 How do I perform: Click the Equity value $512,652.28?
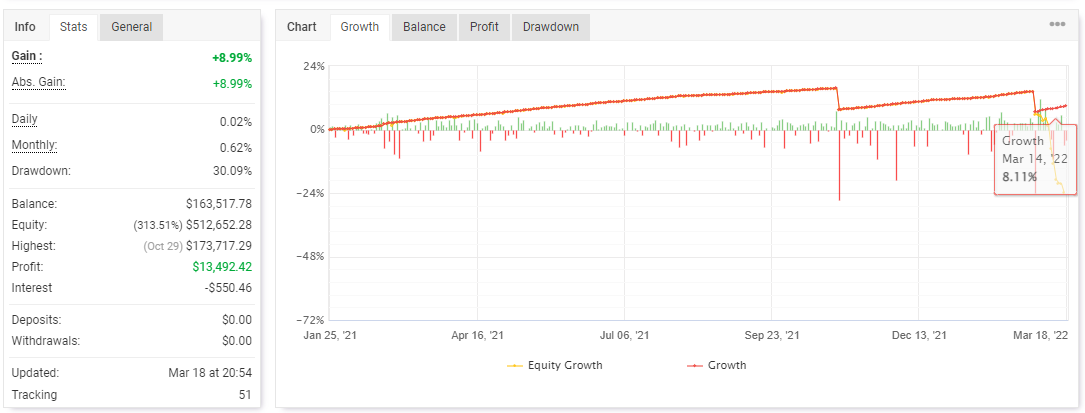[x=219, y=225]
